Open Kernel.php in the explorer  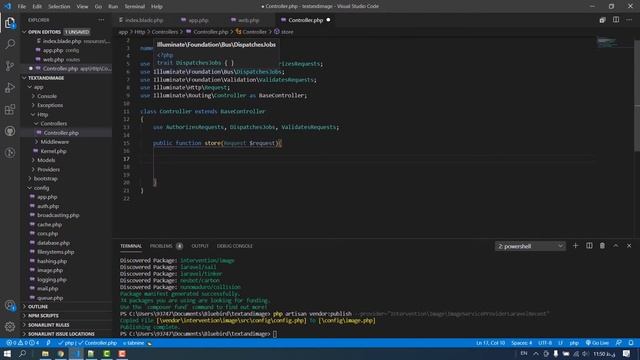(x=53, y=151)
